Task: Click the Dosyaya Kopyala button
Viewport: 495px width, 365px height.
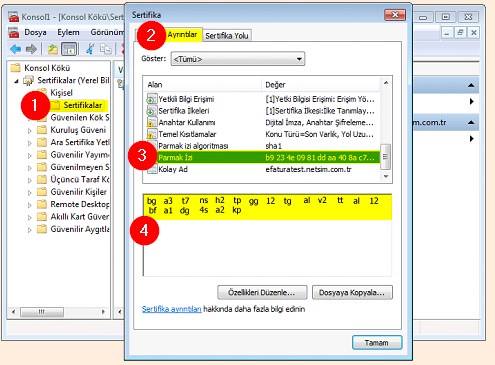Action: click(352, 293)
